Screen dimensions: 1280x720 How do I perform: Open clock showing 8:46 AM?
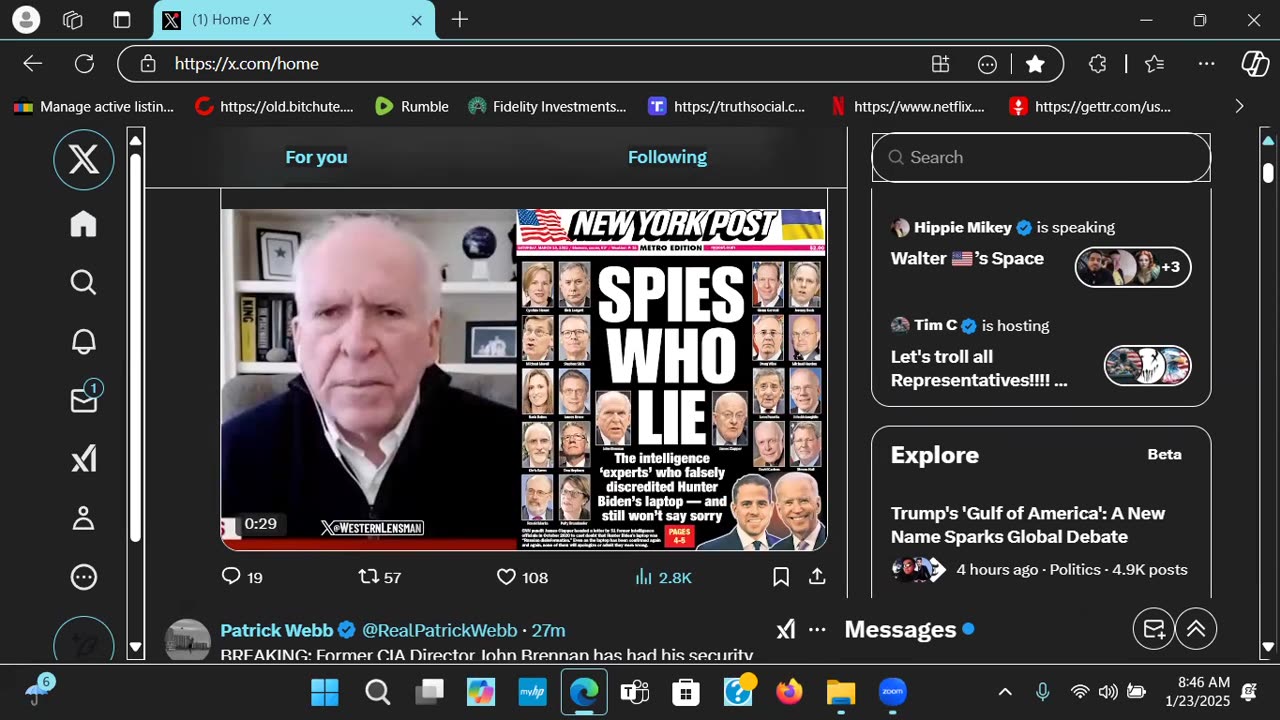pos(1197,692)
